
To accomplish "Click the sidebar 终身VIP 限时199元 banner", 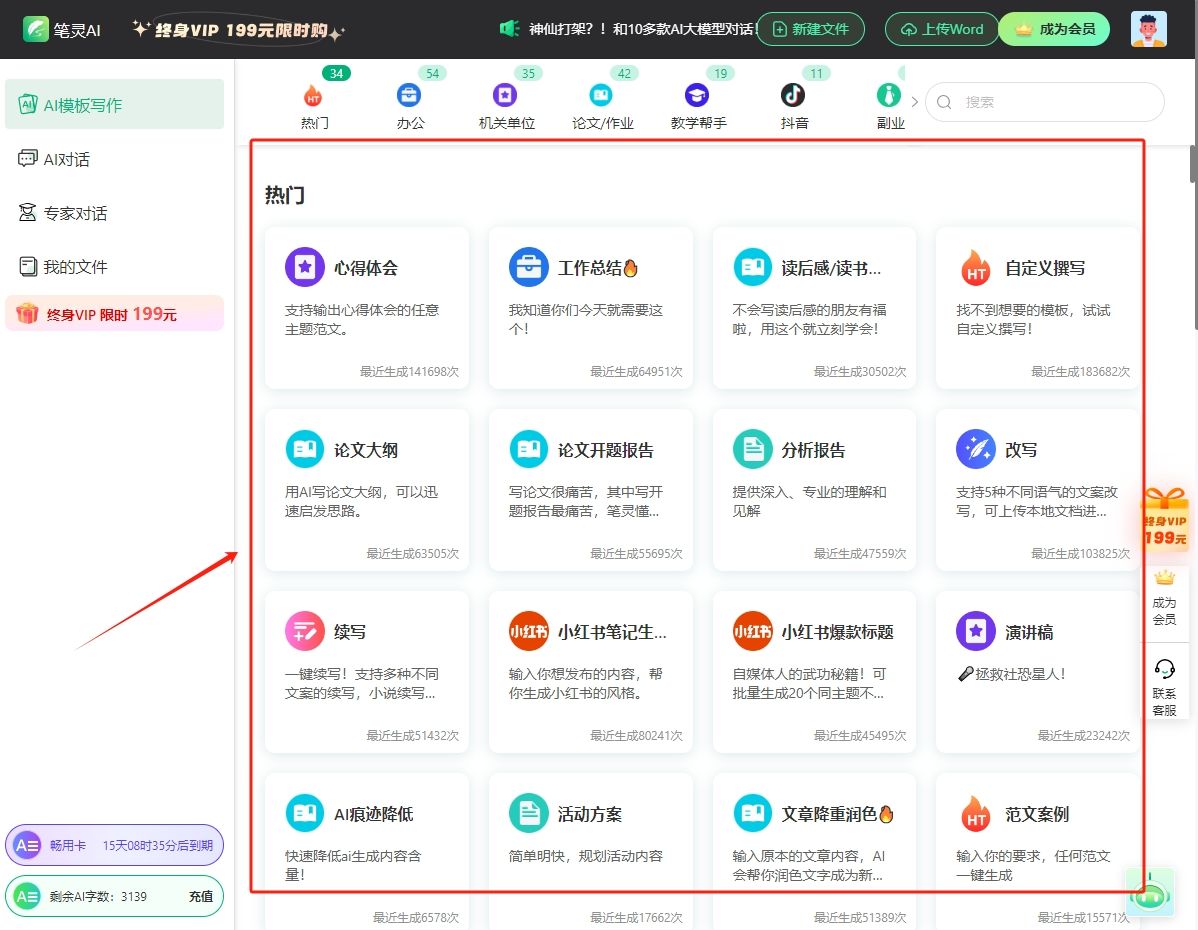I will [x=115, y=313].
